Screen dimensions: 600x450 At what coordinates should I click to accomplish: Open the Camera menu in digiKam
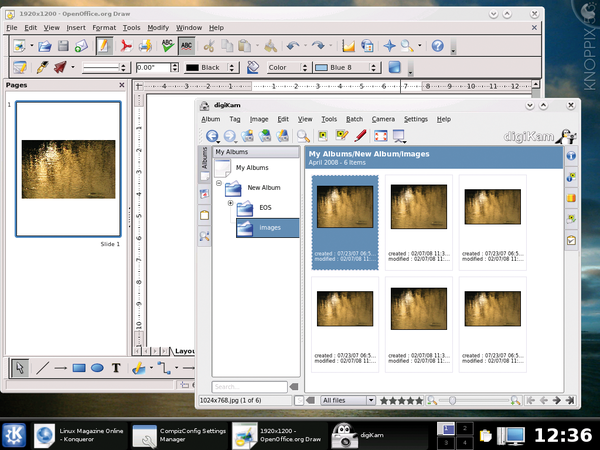[383, 119]
